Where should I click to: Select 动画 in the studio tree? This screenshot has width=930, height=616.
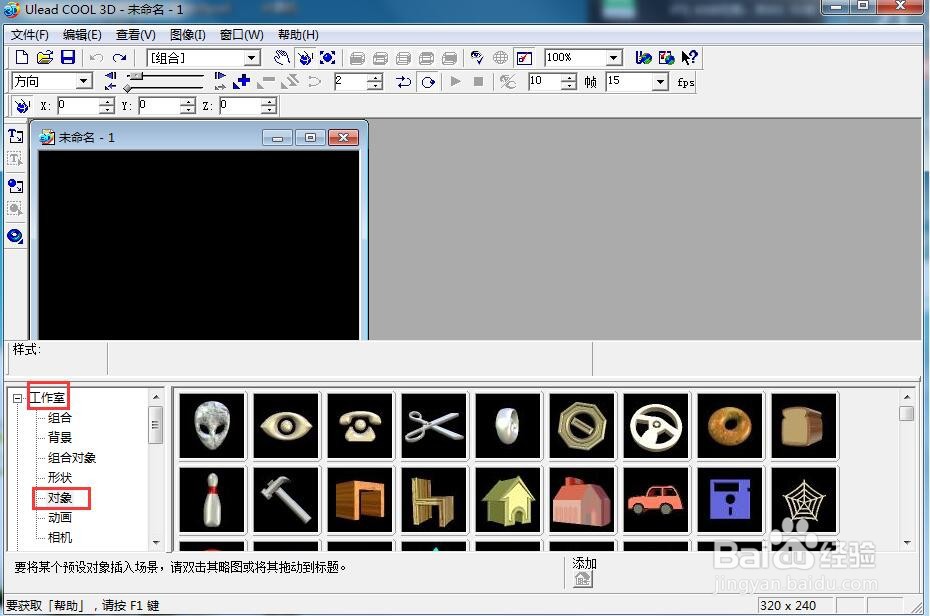[x=60, y=518]
